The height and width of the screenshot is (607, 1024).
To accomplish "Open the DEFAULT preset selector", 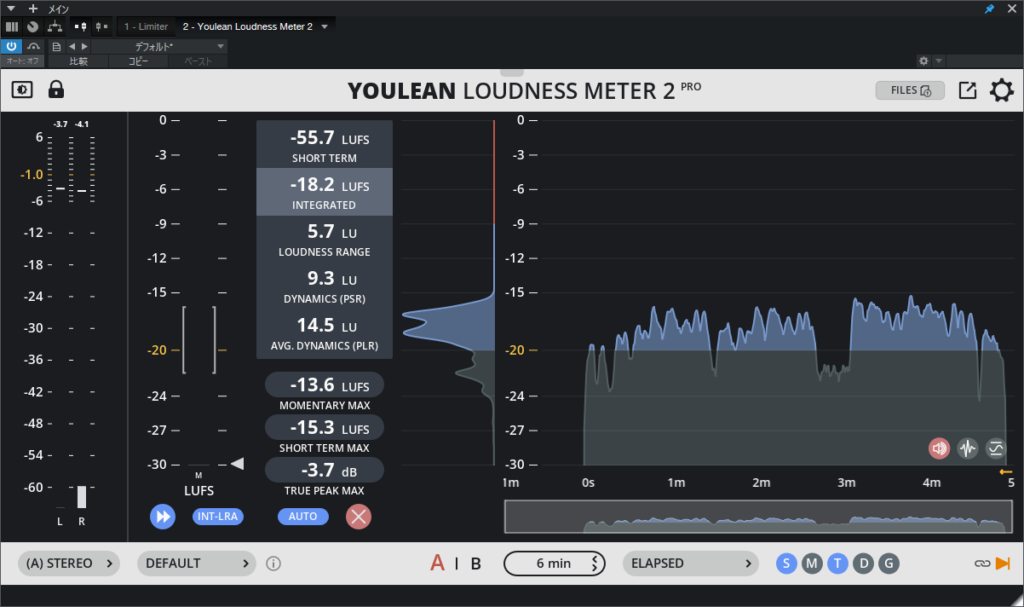I will click(x=196, y=563).
